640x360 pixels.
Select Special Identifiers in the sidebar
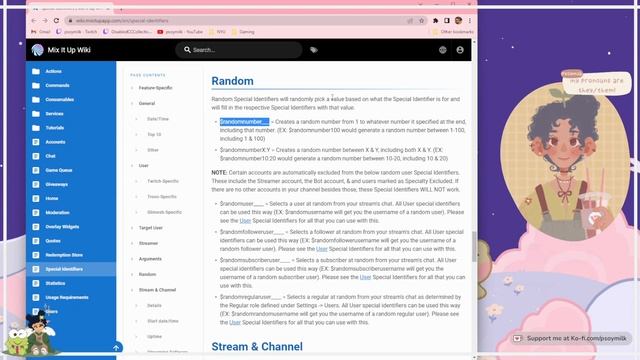71,269
